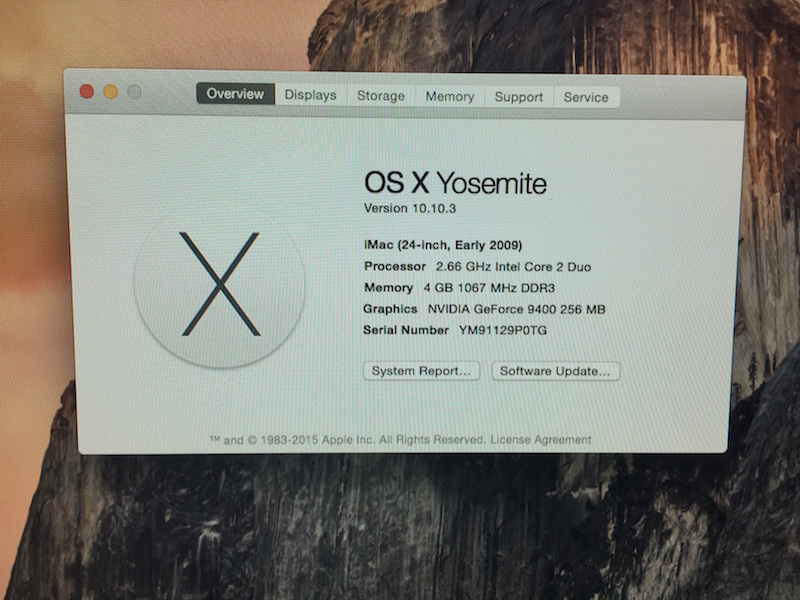Screen dimensions: 800x600
Task: Click the Serial Number label
Action: (x=406, y=330)
